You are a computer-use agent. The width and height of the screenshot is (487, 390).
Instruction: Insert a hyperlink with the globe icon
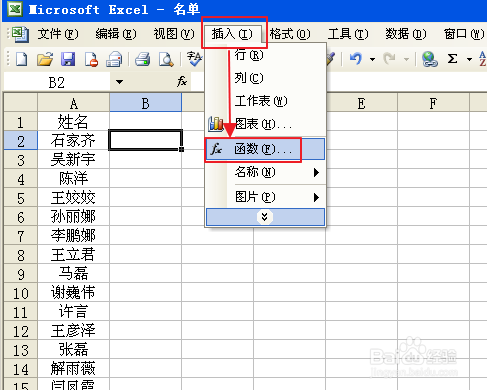tap(430, 59)
